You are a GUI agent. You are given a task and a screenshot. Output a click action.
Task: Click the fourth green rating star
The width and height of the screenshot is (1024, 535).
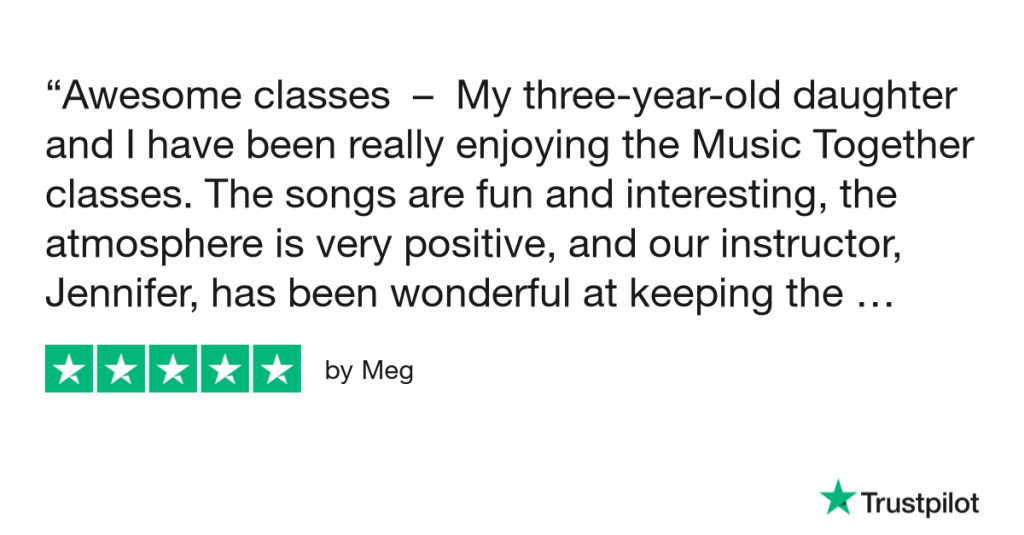[x=225, y=369]
